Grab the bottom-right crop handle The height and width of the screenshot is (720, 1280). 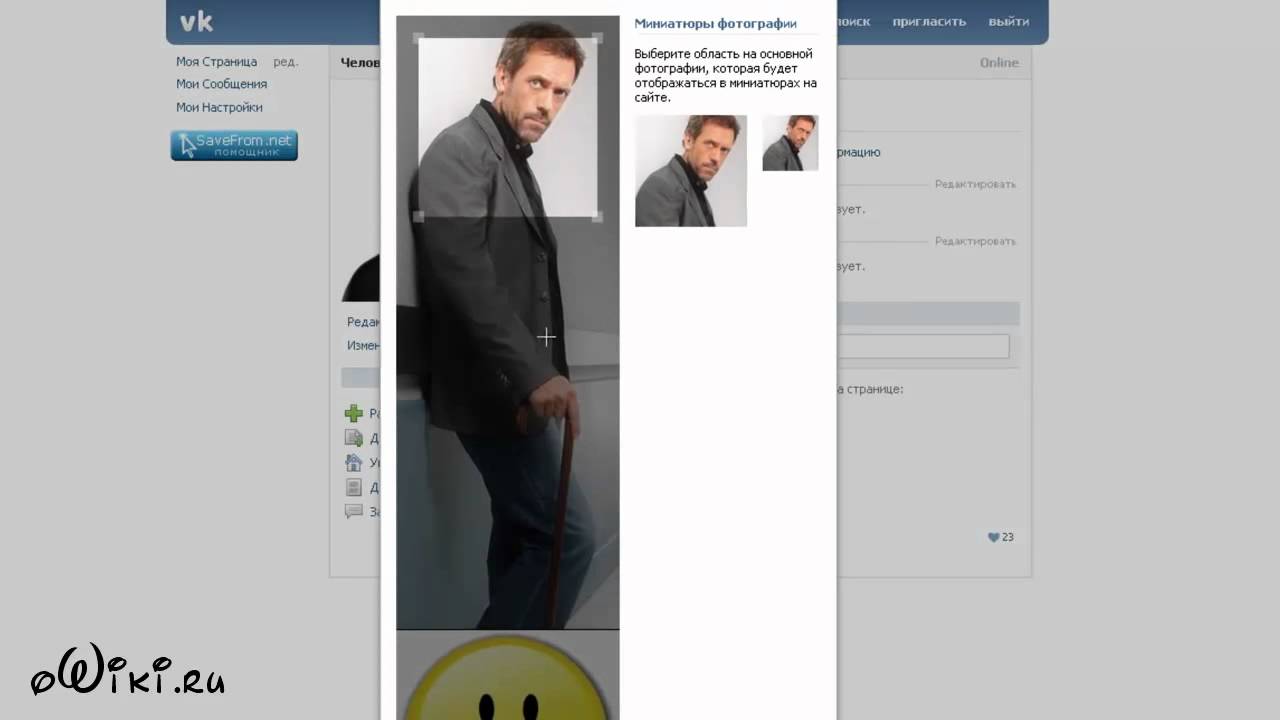(x=598, y=216)
